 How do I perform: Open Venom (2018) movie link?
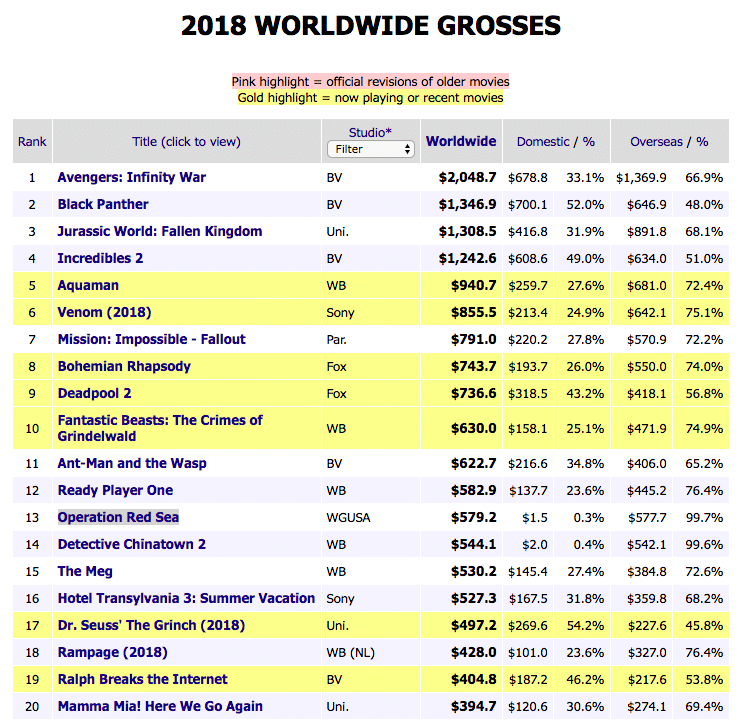coord(104,313)
